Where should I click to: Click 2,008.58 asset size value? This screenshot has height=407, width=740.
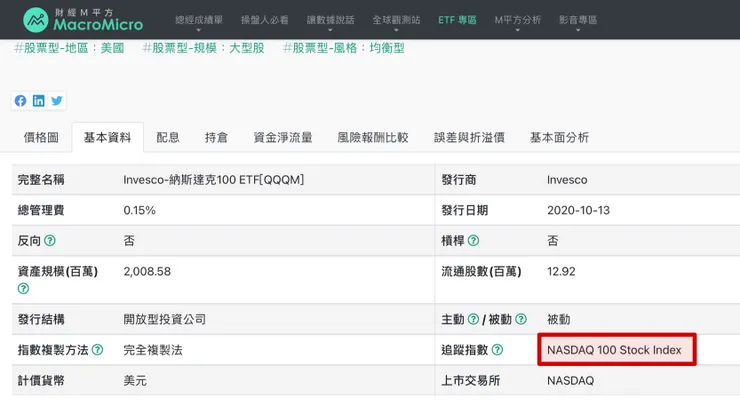tap(147, 271)
